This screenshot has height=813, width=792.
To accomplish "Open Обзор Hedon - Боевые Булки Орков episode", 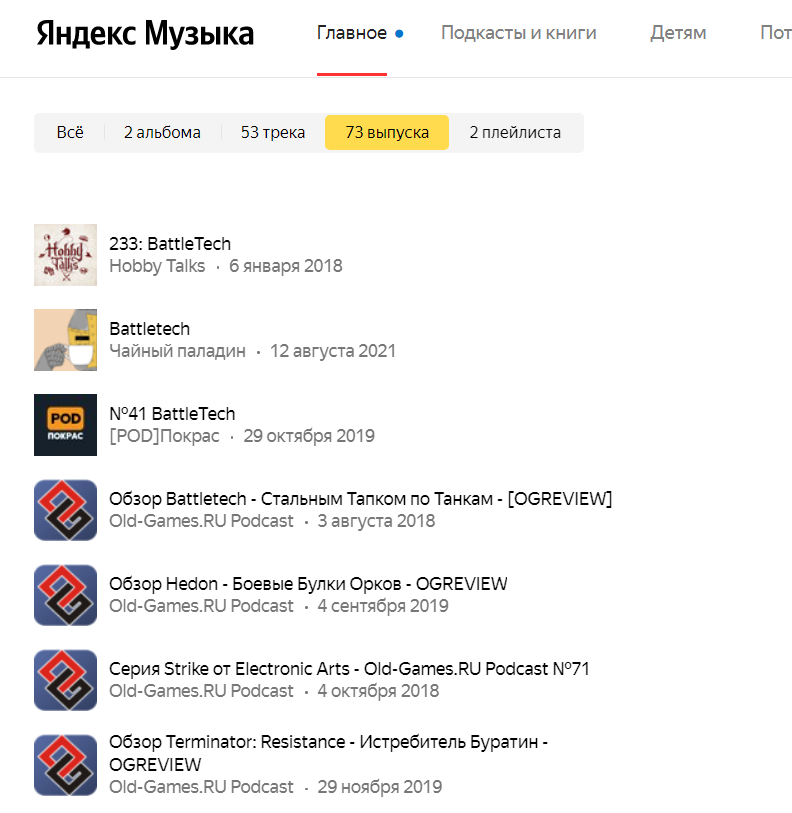I will pos(308,584).
